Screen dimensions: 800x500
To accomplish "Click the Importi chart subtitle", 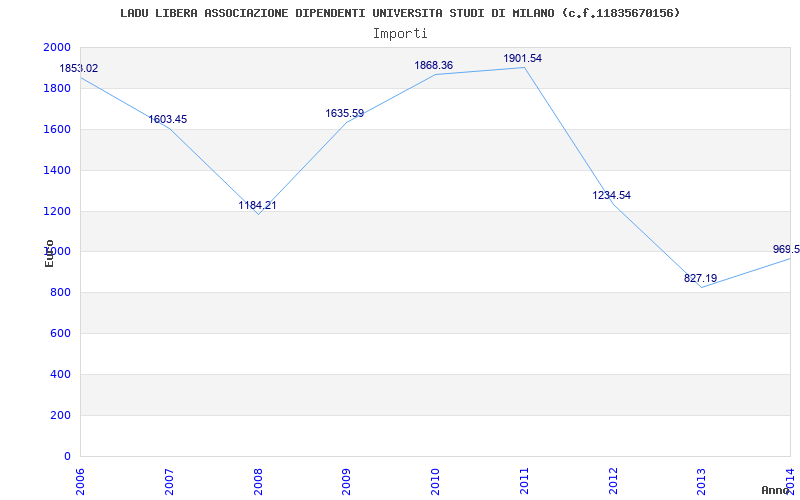I will [x=400, y=34].
